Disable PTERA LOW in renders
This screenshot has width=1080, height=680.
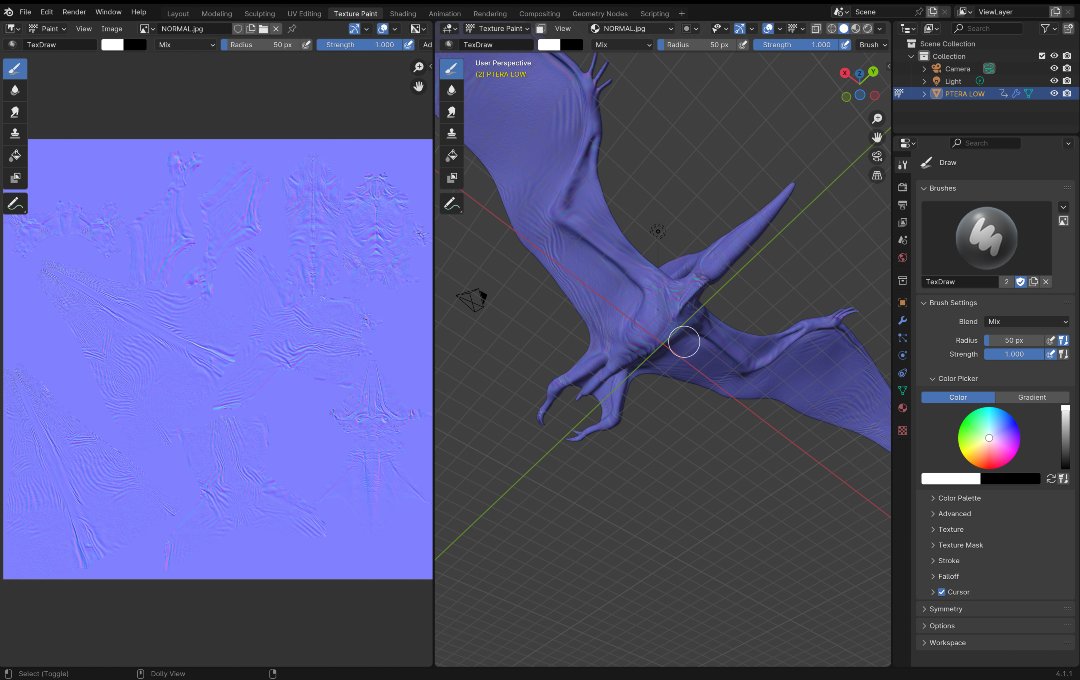1067,94
